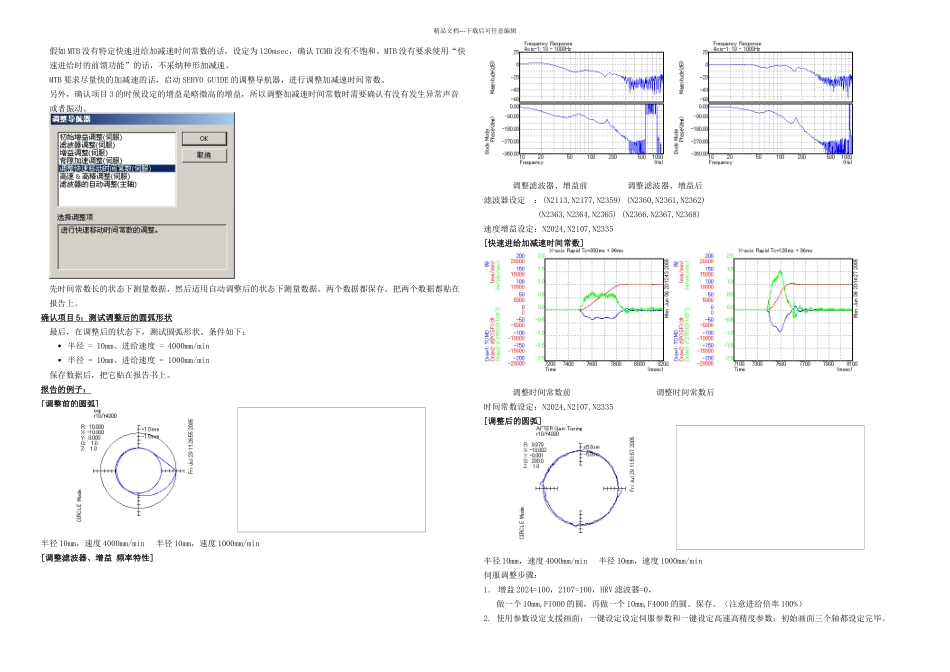Image resolution: width=950 pixels, height=672 pixels.
Task: Select 滤波器调整(伺服) list entry
Action: tap(87, 145)
